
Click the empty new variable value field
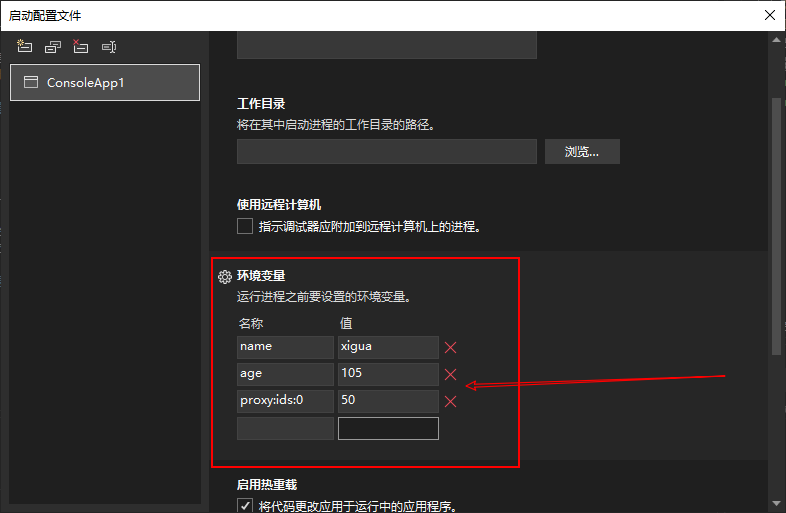coord(388,428)
